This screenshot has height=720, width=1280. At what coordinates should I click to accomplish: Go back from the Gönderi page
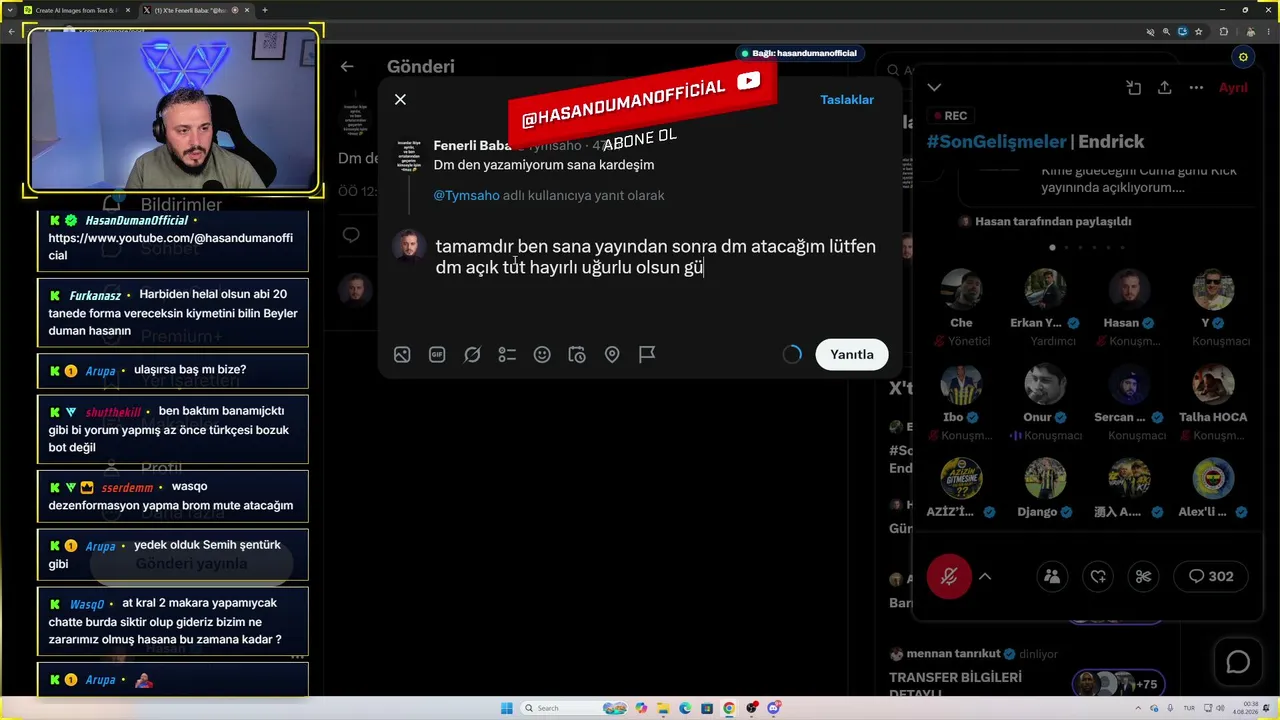click(347, 66)
